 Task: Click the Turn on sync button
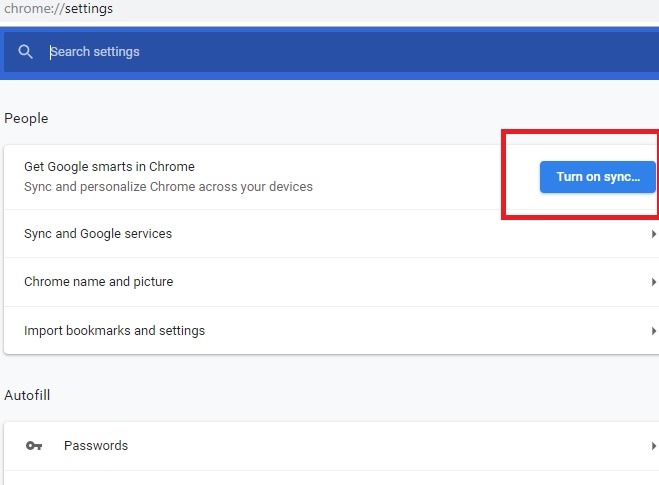(597, 177)
